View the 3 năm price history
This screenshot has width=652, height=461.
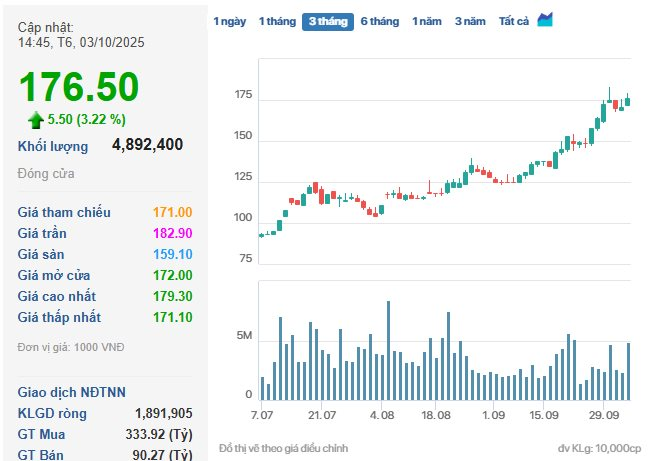pyautogui.click(x=469, y=21)
